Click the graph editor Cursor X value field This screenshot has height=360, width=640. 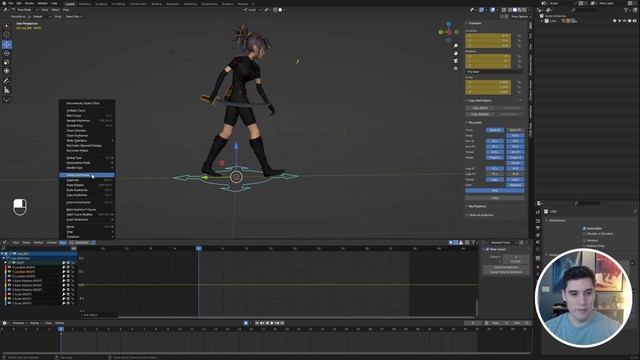516,257
